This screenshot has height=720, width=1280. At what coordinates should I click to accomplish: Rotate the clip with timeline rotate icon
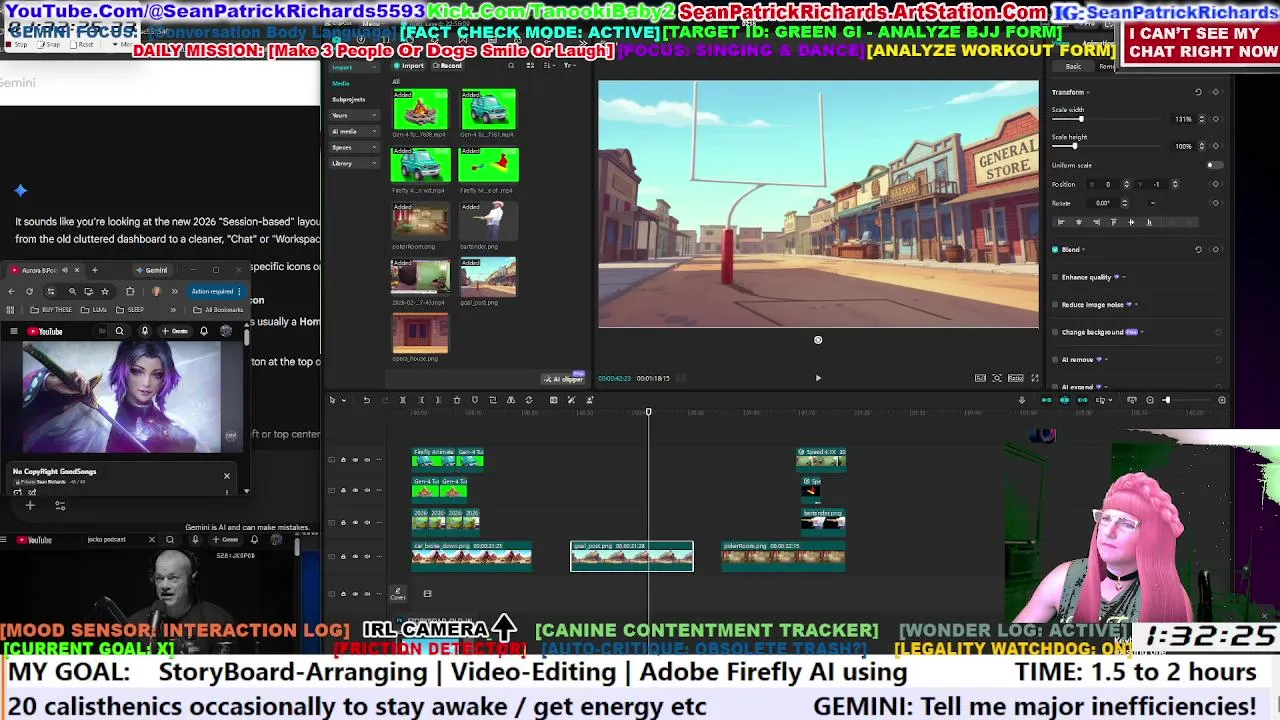pyautogui.click(x=529, y=400)
